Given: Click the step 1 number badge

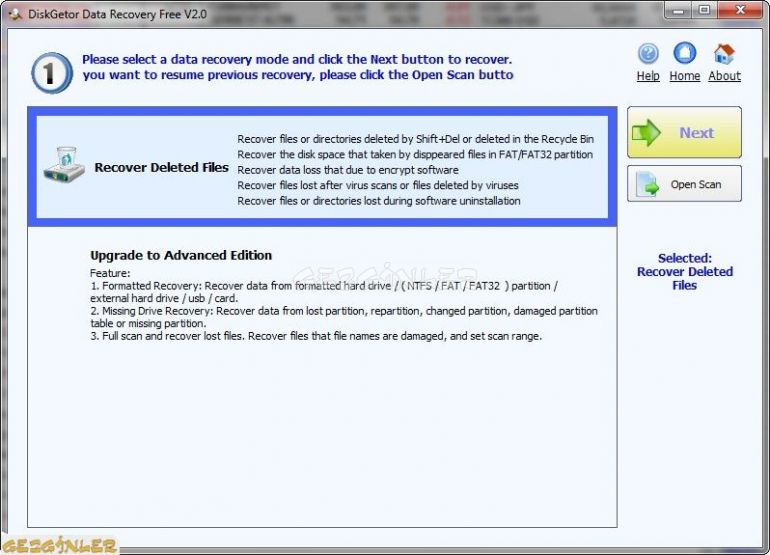Looking at the screenshot, I should 52,73.
